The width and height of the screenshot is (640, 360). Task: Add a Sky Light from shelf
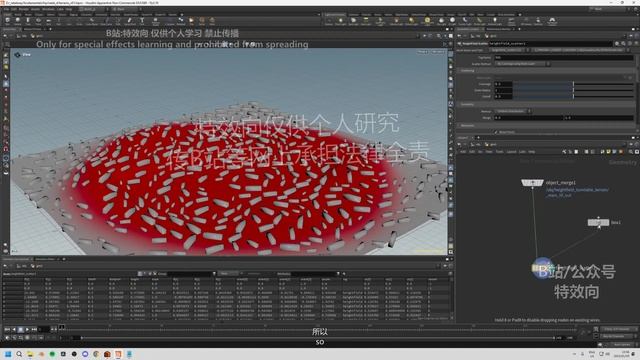point(442,20)
